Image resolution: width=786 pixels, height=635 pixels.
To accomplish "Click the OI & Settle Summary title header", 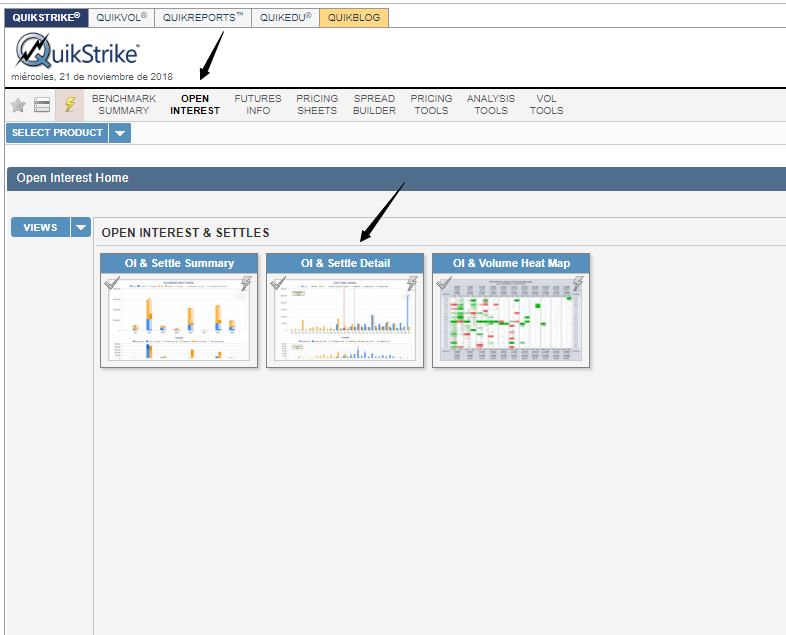I will click(179, 263).
